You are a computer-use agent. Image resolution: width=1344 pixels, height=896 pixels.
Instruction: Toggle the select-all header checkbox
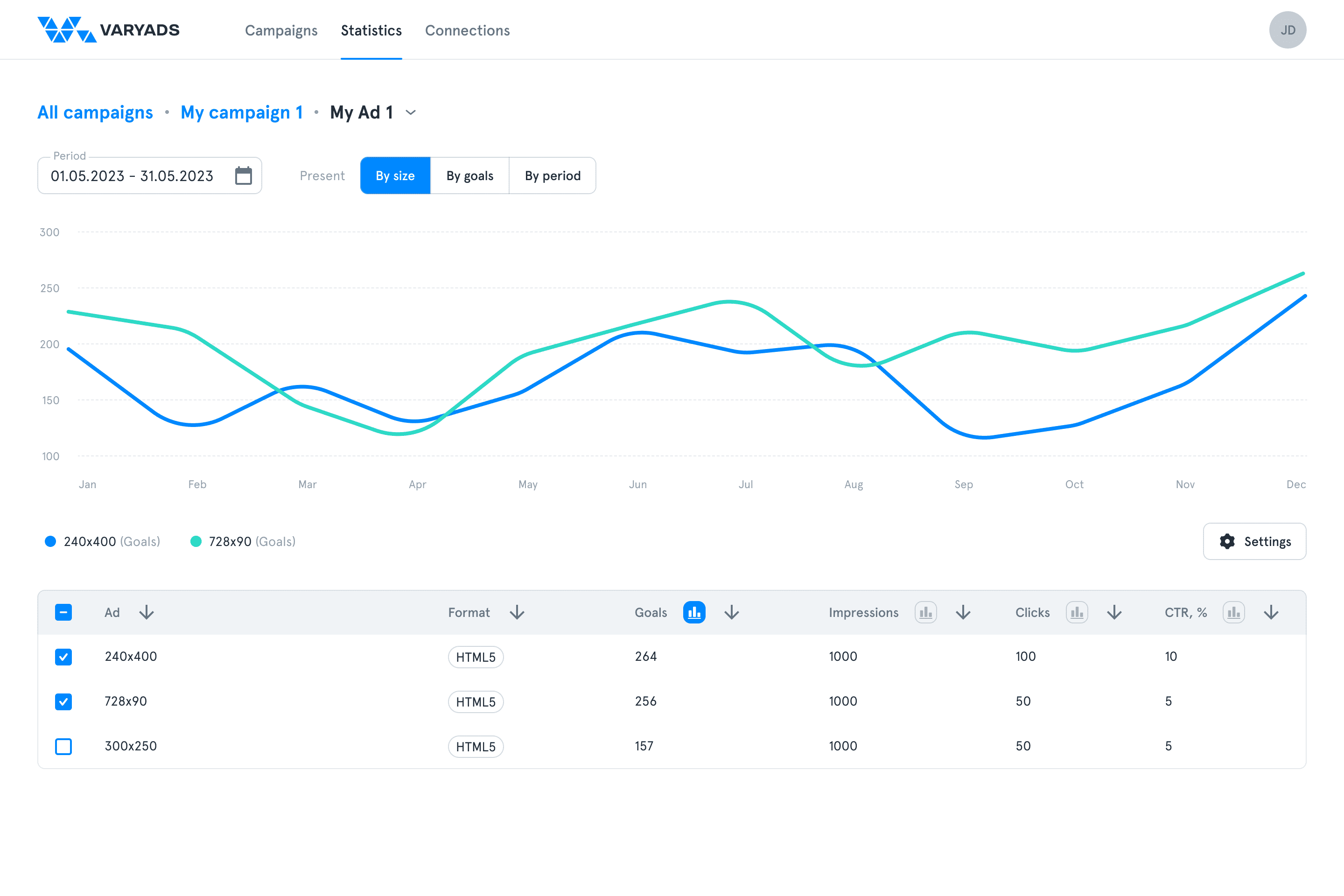(63, 613)
